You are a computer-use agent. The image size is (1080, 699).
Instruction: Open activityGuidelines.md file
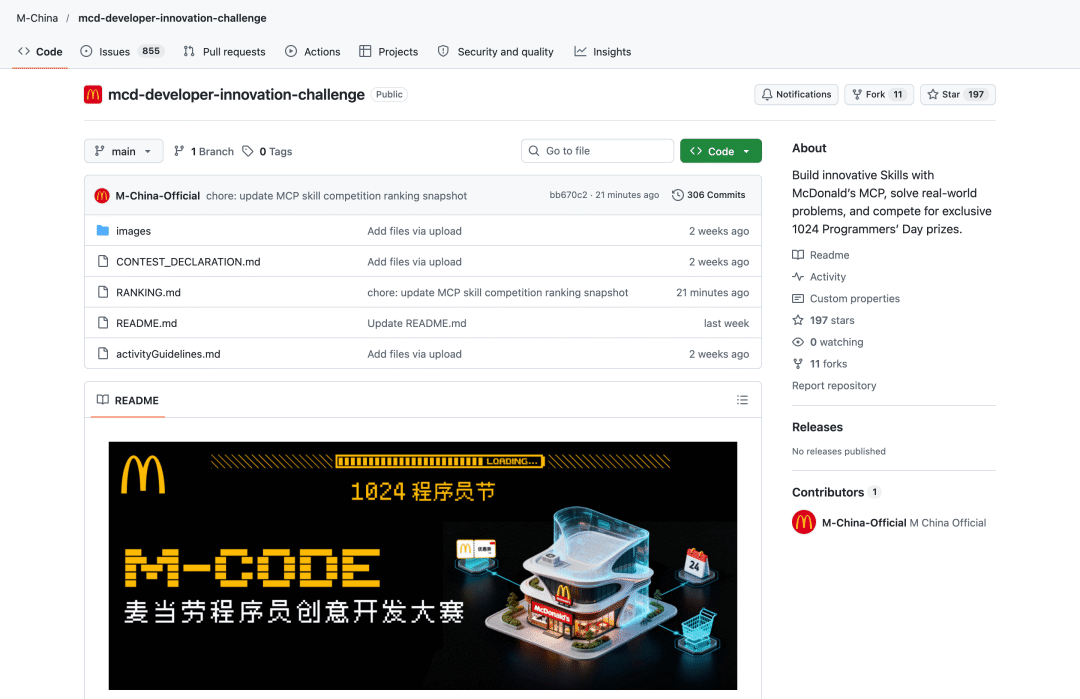[168, 354]
